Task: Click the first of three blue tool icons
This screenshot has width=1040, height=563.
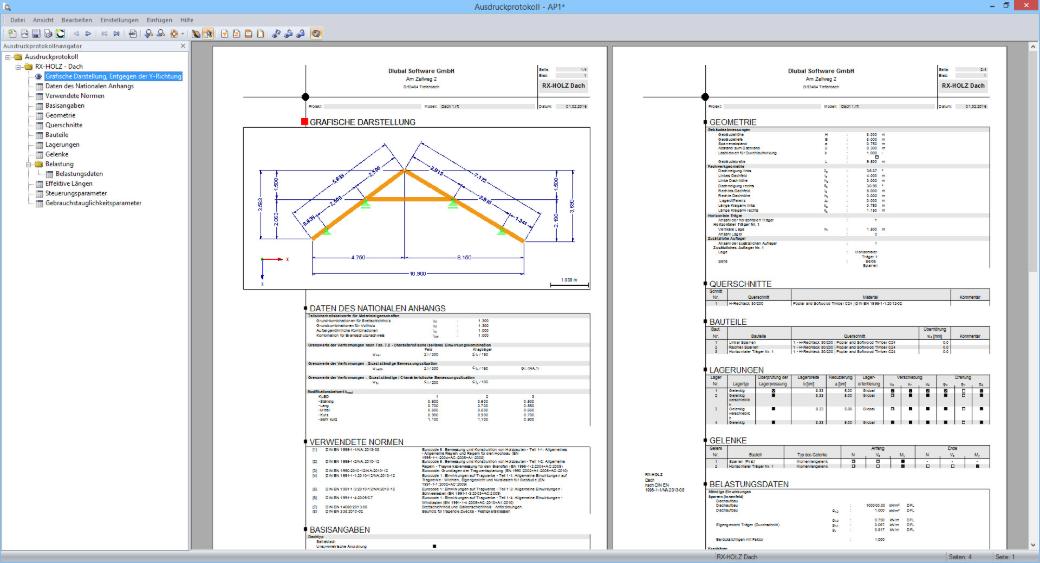Action: pos(277,33)
